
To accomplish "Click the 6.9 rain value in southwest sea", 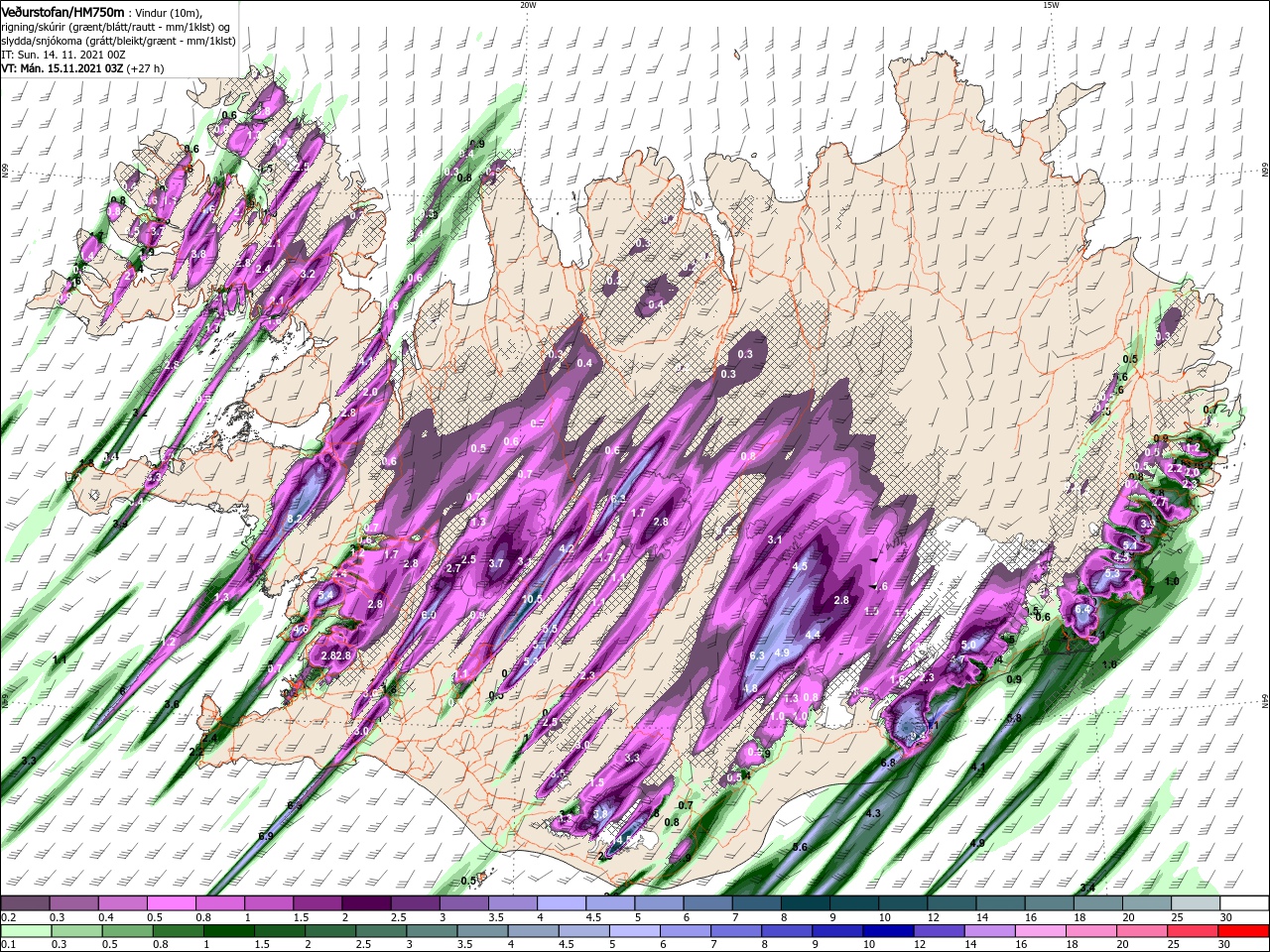I will pyautogui.click(x=265, y=837).
